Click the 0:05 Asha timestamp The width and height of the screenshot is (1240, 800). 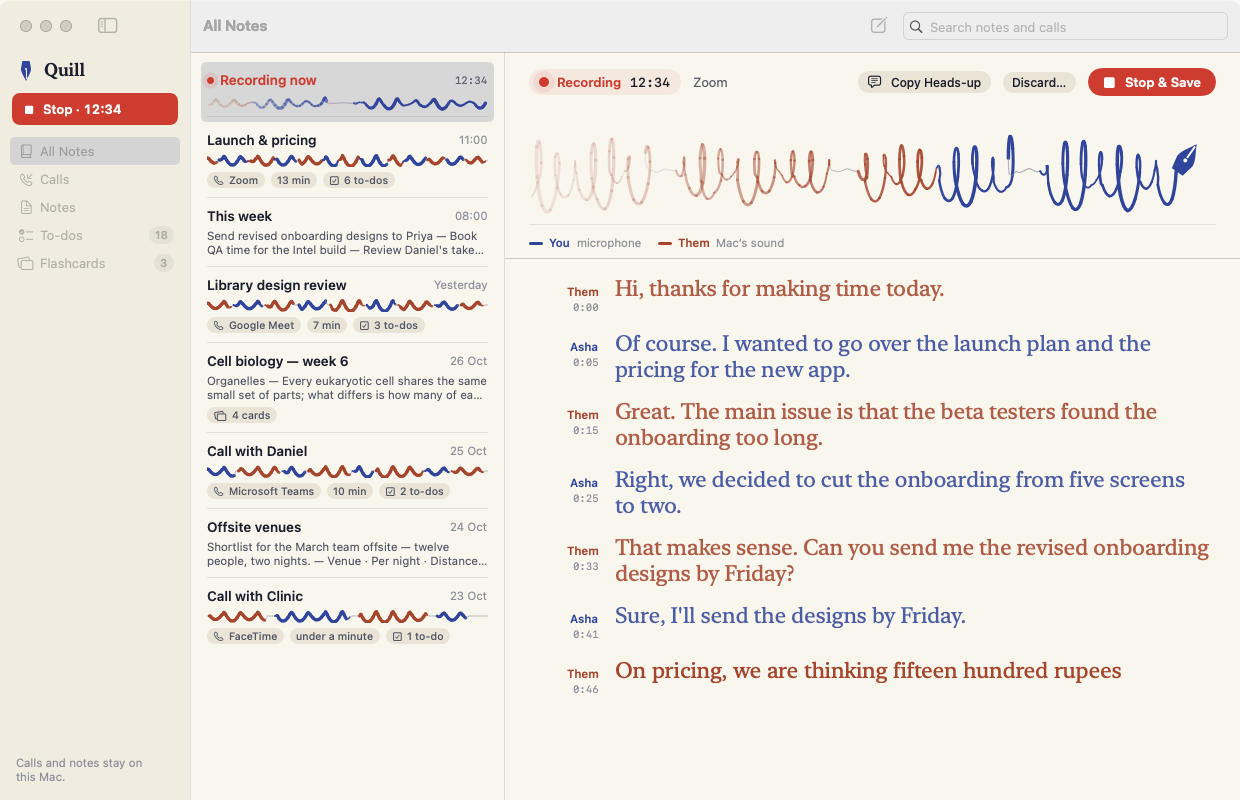coord(585,363)
